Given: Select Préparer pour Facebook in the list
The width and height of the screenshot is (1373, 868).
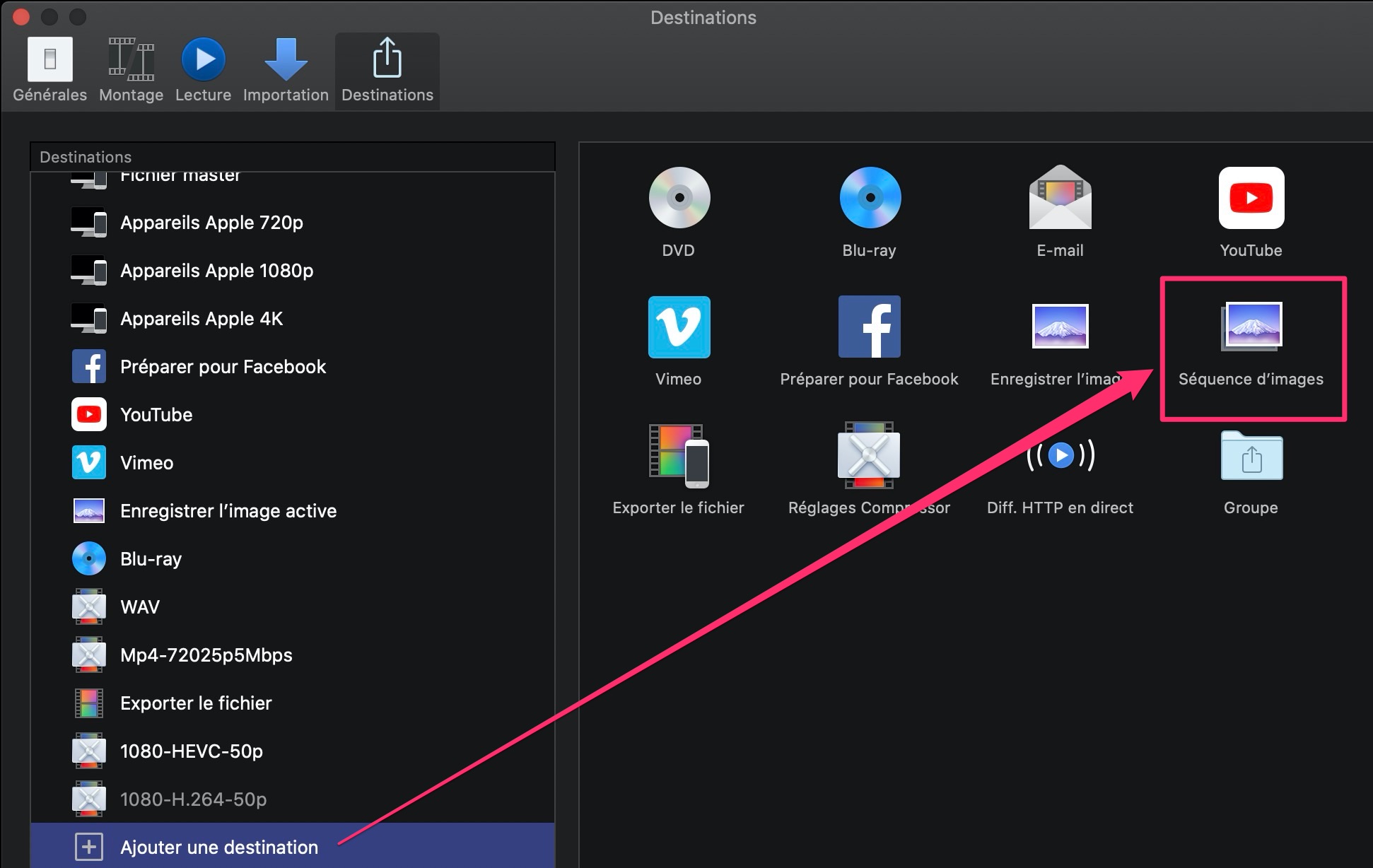Looking at the screenshot, I should (x=293, y=367).
